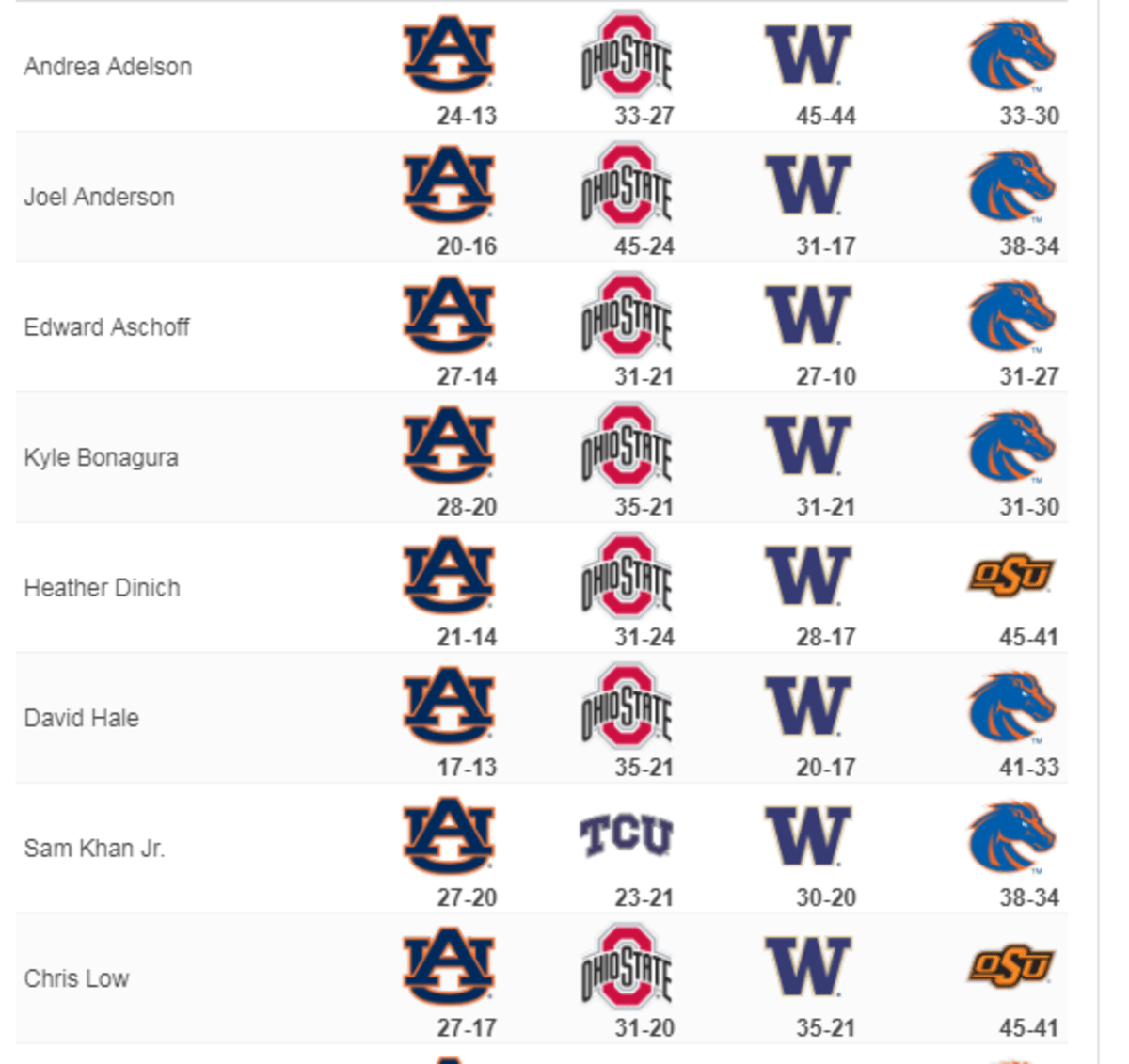The height and width of the screenshot is (1064, 1129).
Task: Click Oklahoma State logo in Heather Dinich's row
Action: click(1010, 576)
